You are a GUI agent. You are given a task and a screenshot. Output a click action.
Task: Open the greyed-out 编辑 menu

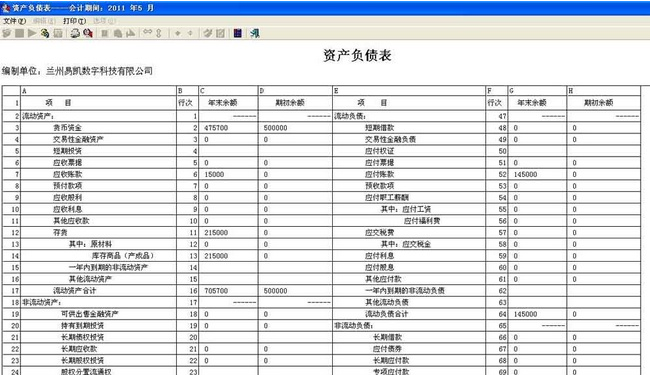coord(44,21)
